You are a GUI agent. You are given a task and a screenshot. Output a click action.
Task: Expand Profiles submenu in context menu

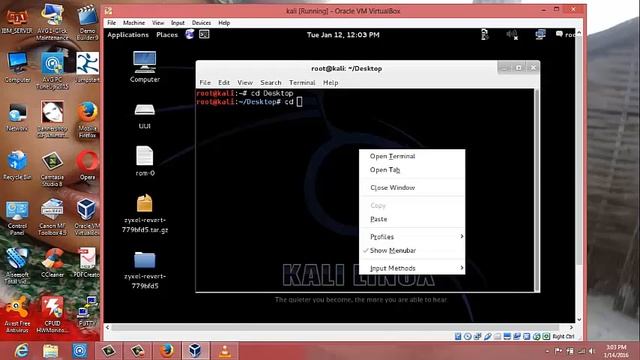(x=412, y=237)
